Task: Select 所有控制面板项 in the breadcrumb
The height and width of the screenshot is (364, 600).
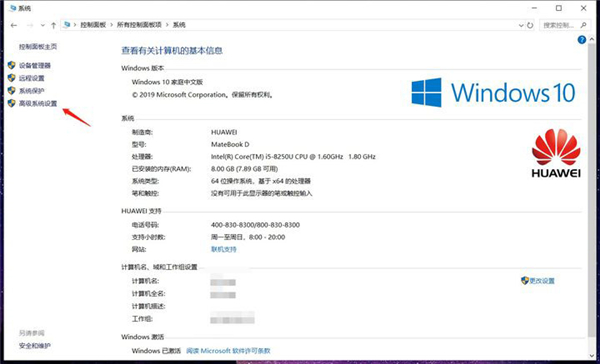Action: point(139,25)
